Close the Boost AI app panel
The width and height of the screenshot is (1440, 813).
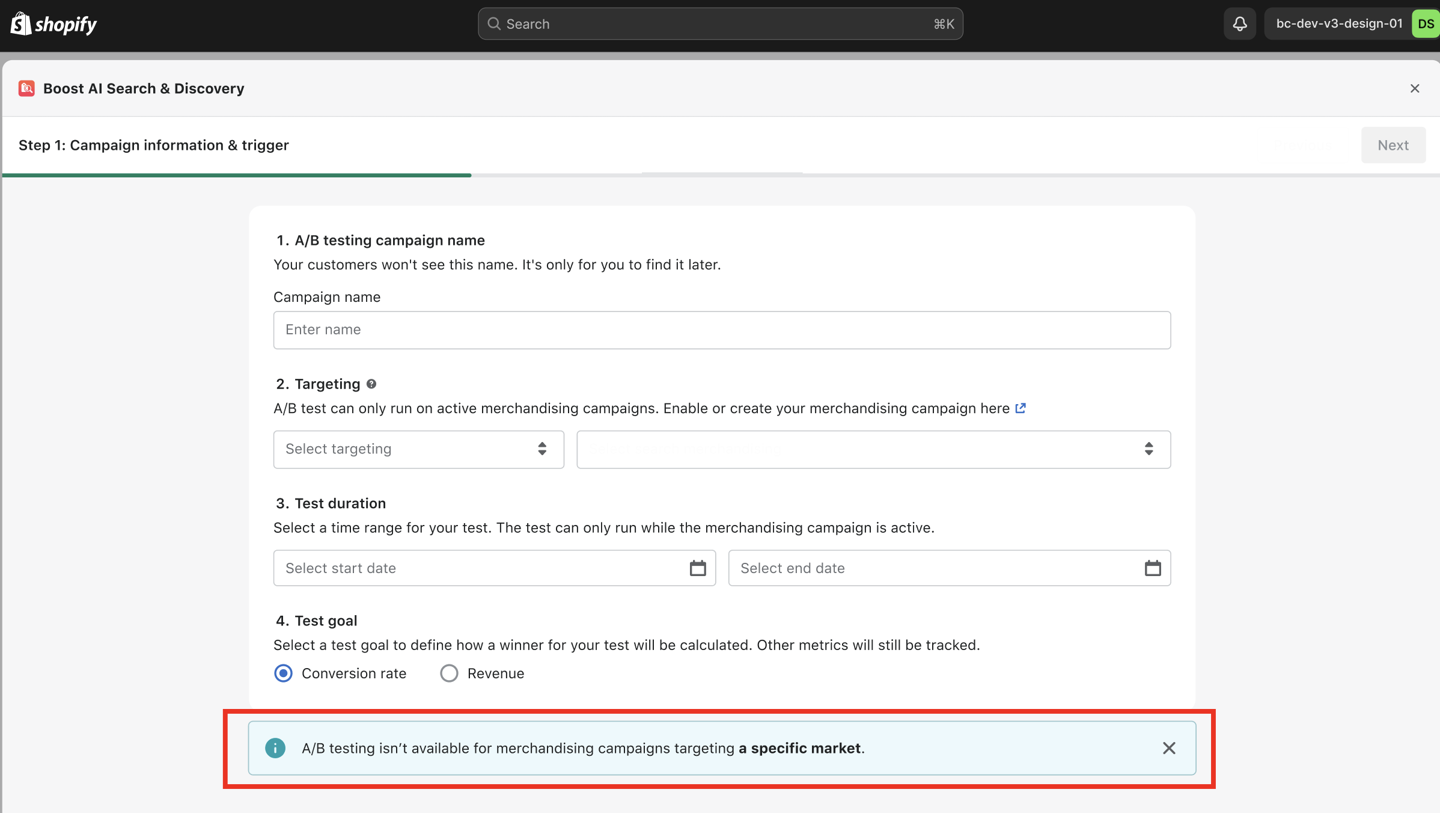tap(1415, 89)
